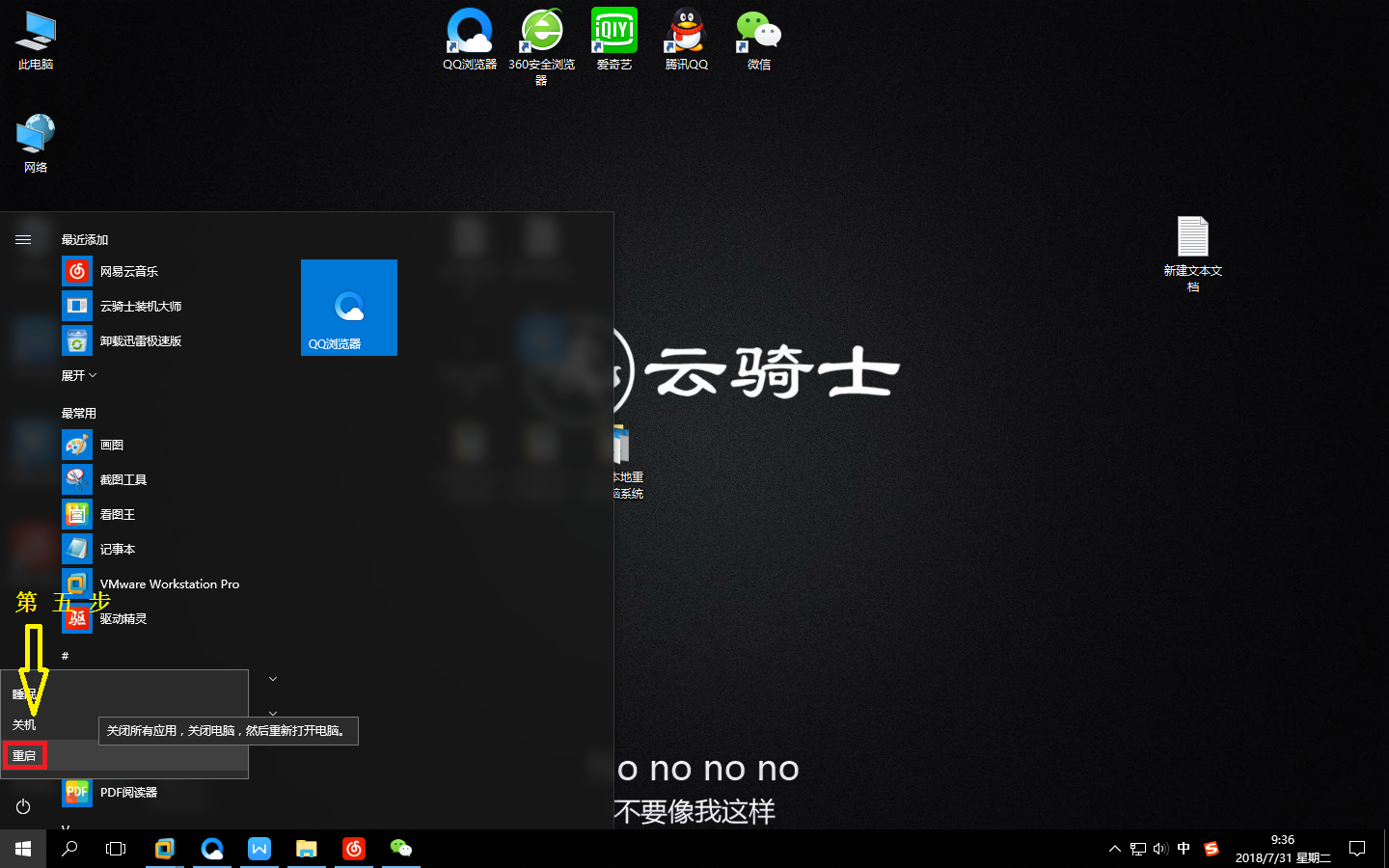Select the QQ浏览器 desktop shortcut
Image resolution: width=1389 pixels, height=868 pixels.
pos(470,40)
